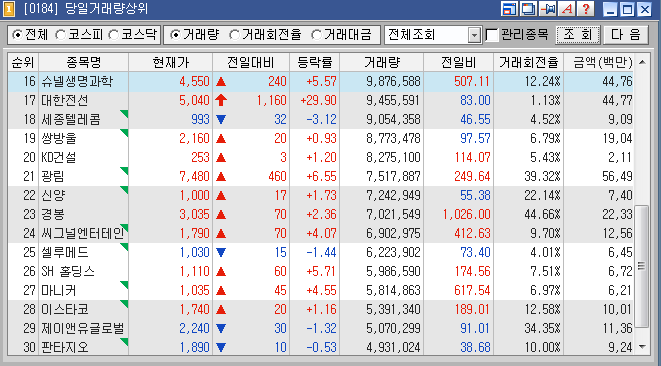
Task: Select the 대한전선 stock name
Action: (65, 100)
